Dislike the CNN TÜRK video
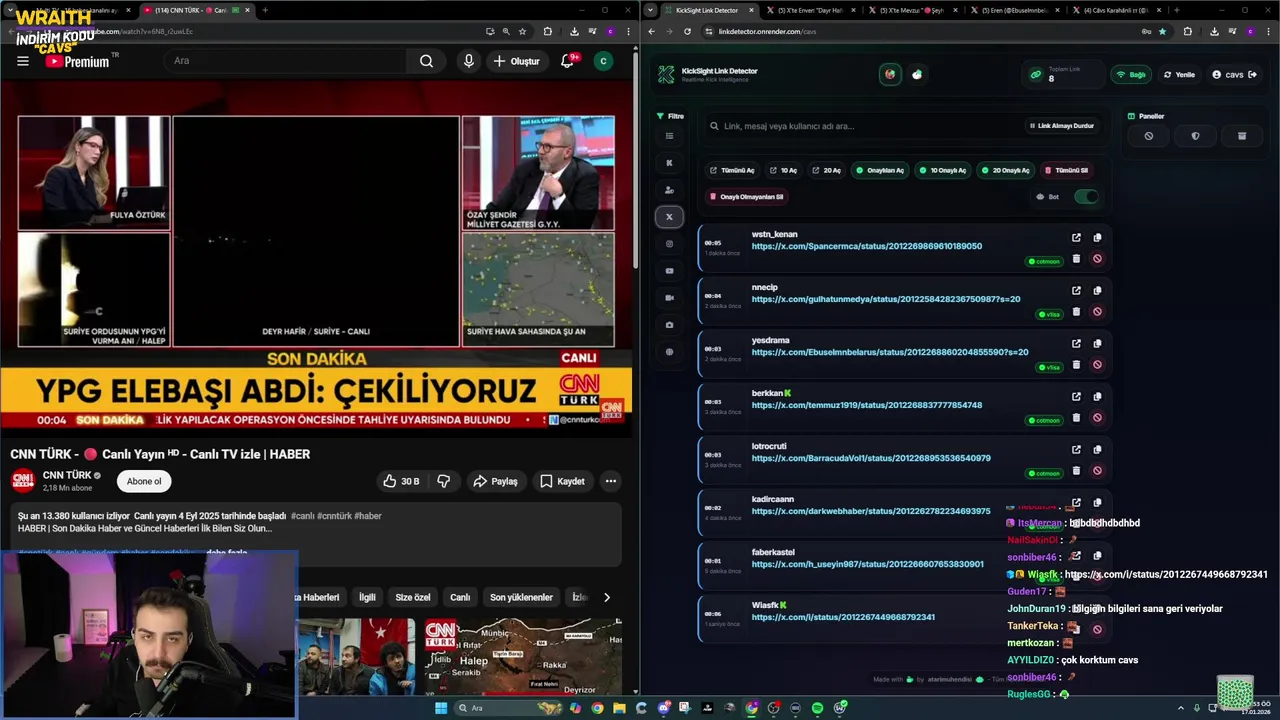1280x720 pixels. 443,481
